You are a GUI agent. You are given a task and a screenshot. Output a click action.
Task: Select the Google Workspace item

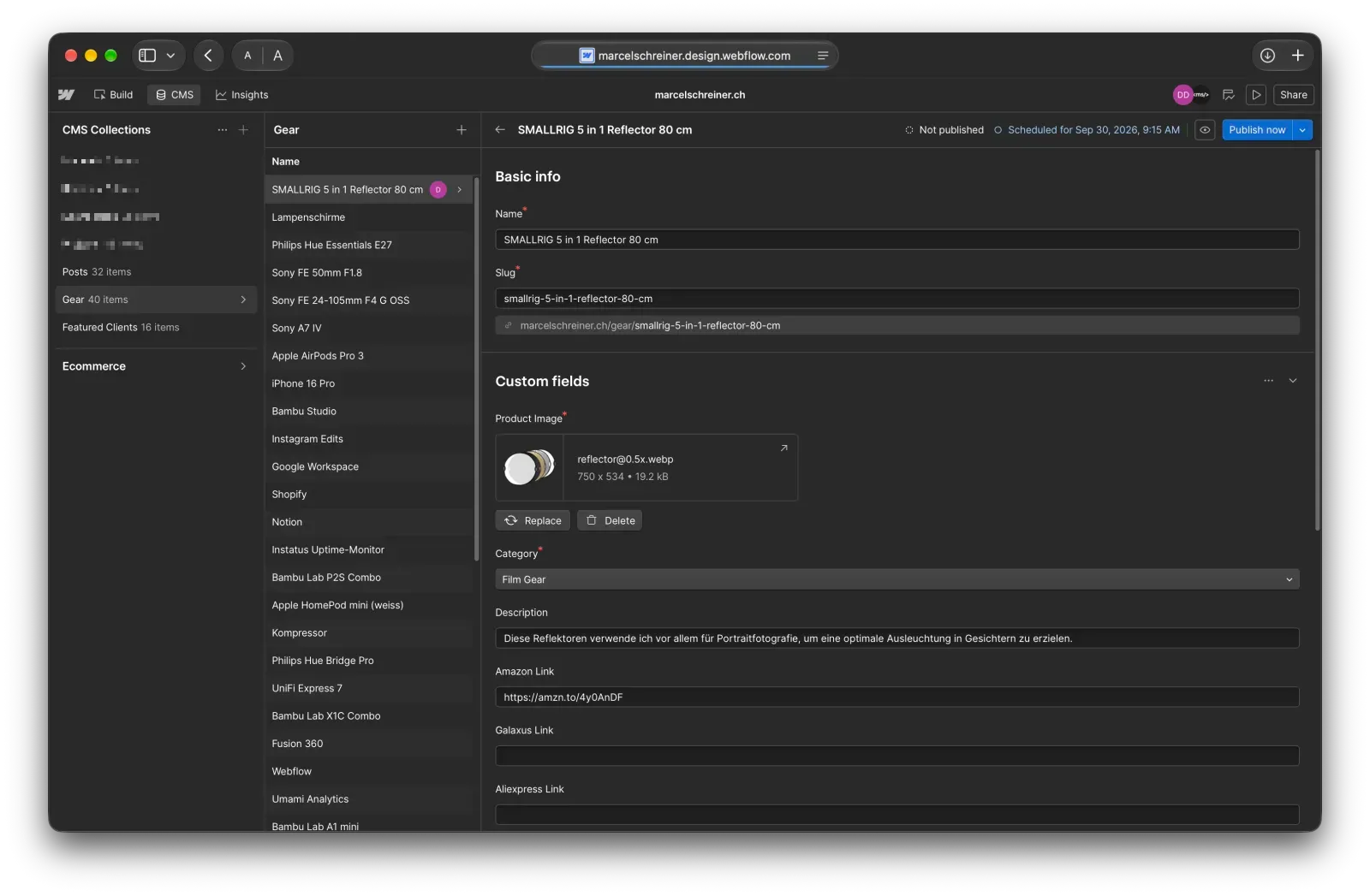(369, 467)
